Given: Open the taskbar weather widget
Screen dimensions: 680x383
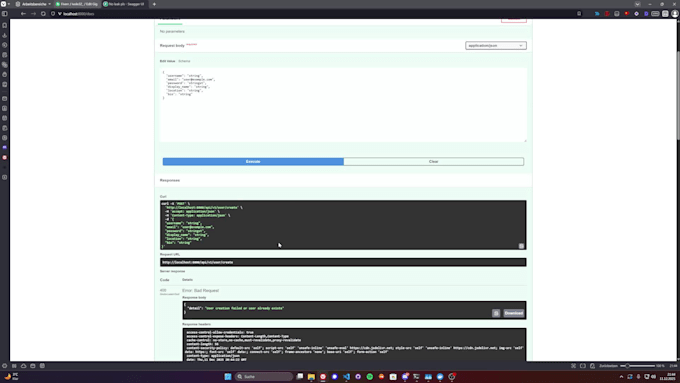Looking at the screenshot, I should click(x=12, y=376).
